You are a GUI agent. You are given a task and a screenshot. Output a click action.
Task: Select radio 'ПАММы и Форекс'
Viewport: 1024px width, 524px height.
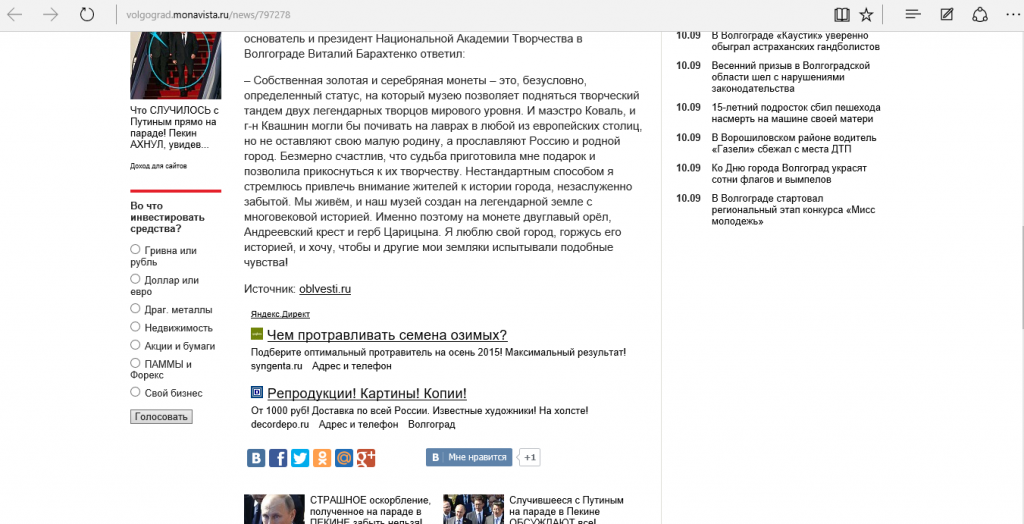(135, 363)
